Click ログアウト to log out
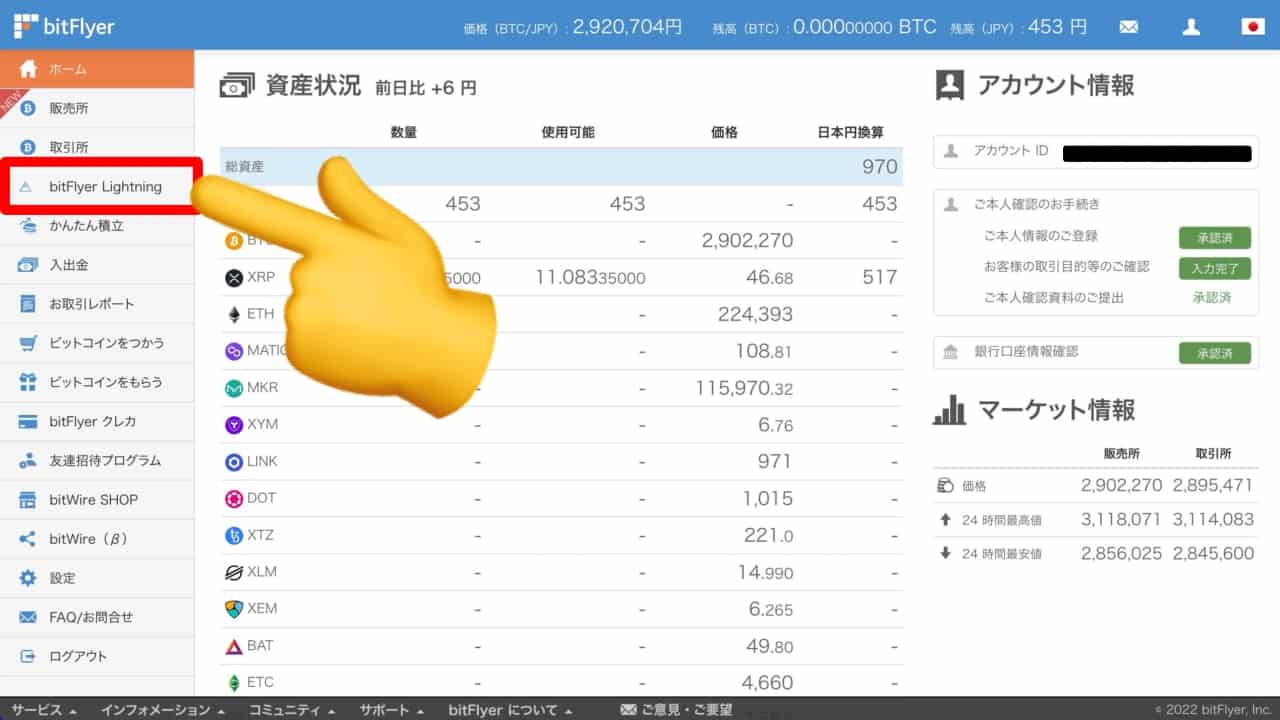The image size is (1280, 720). [78, 656]
